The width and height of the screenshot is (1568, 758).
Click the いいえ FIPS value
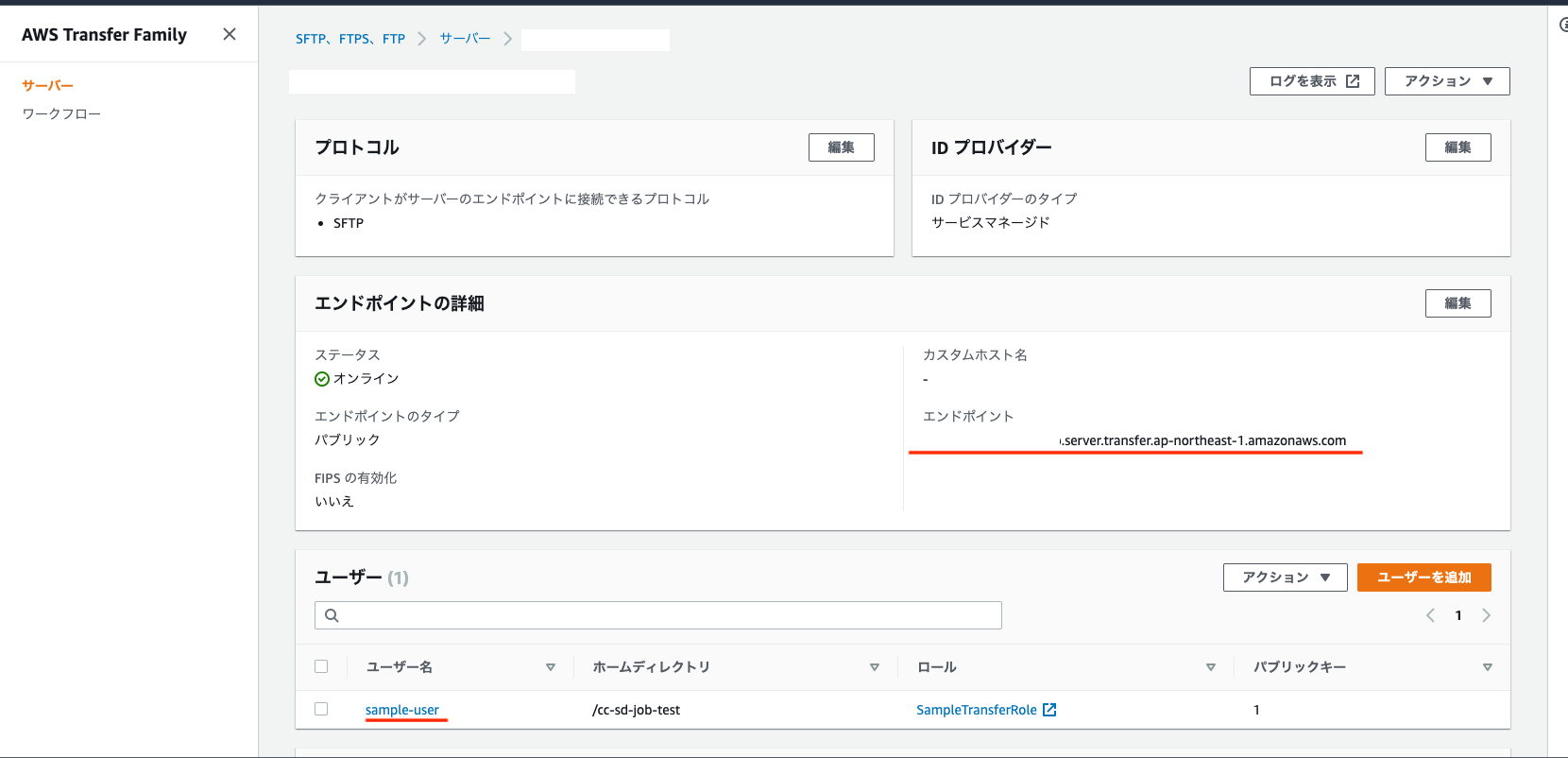coord(334,501)
